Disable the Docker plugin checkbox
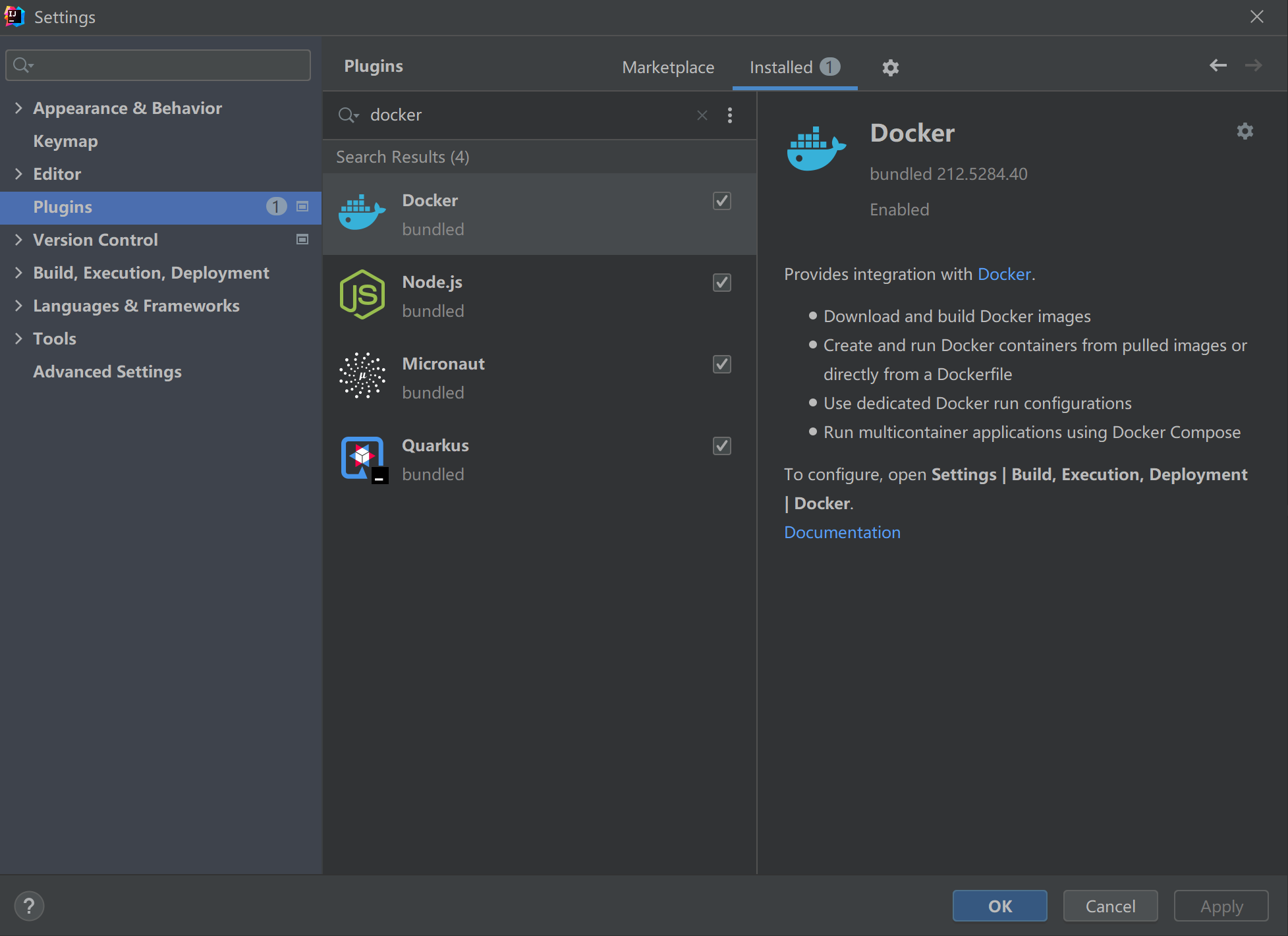Screen dimensions: 1288x936 click(722, 201)
